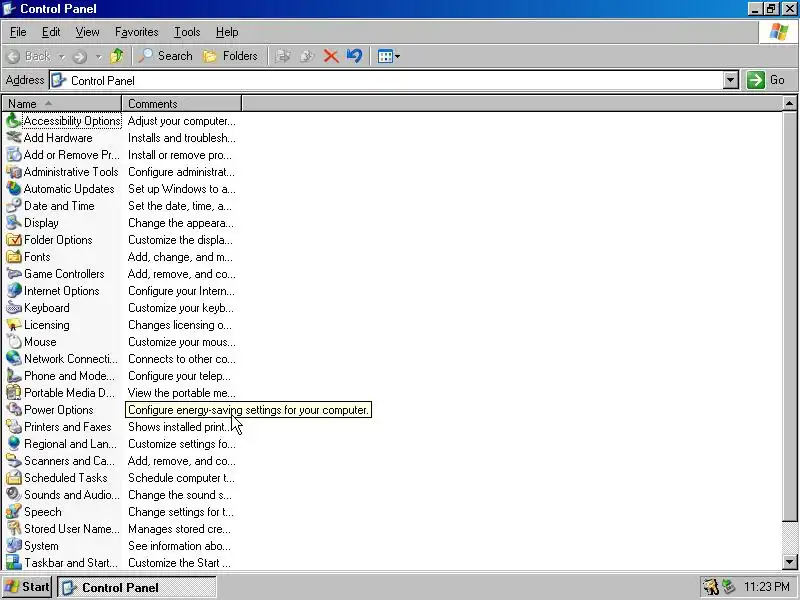Open the Game Controllers icon
The height and width of the screenshot is (600, 800).
pyautogui.click(x=13, y=274)
